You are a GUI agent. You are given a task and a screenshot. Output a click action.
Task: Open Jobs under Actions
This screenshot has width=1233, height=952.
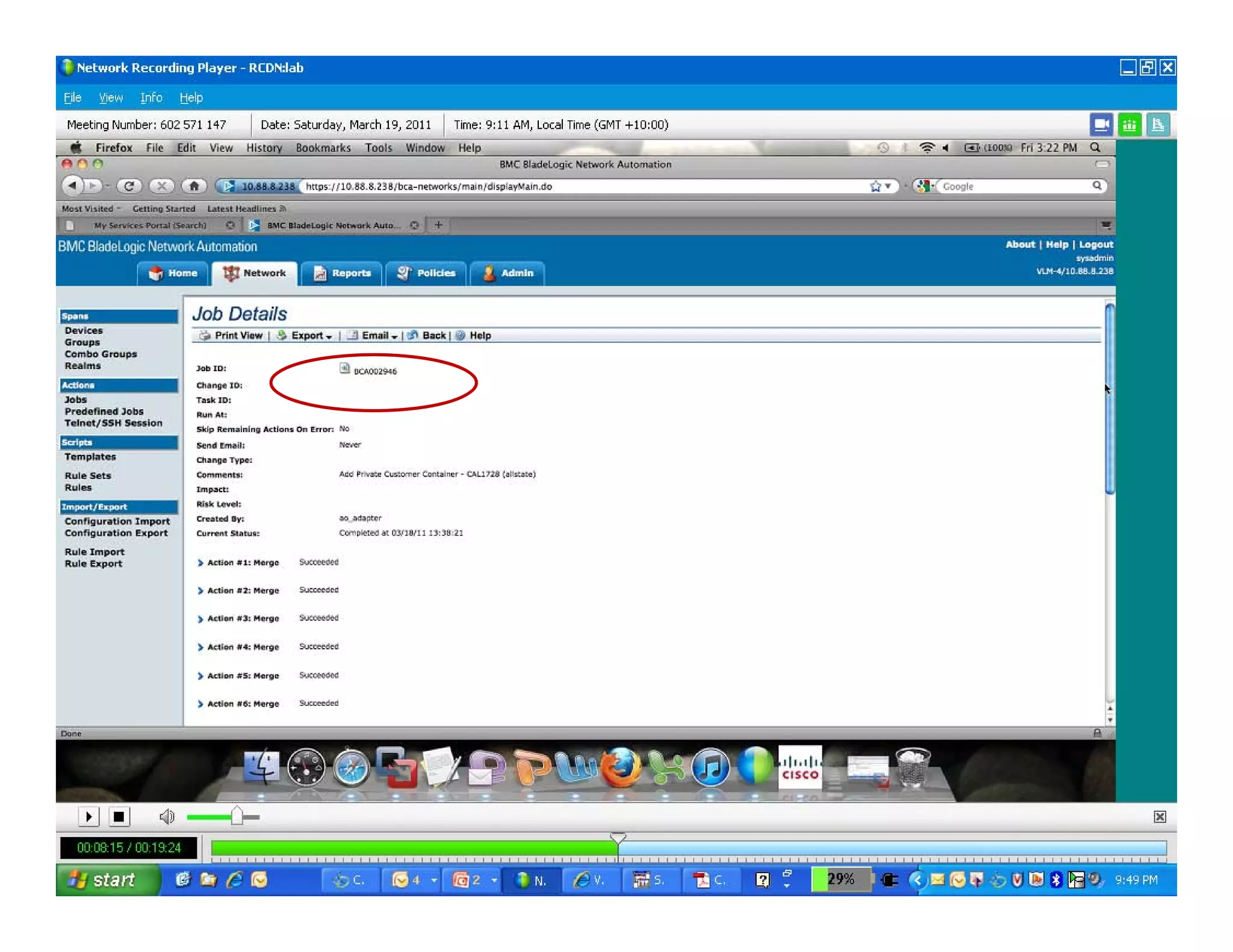click(x=76, y=400)
